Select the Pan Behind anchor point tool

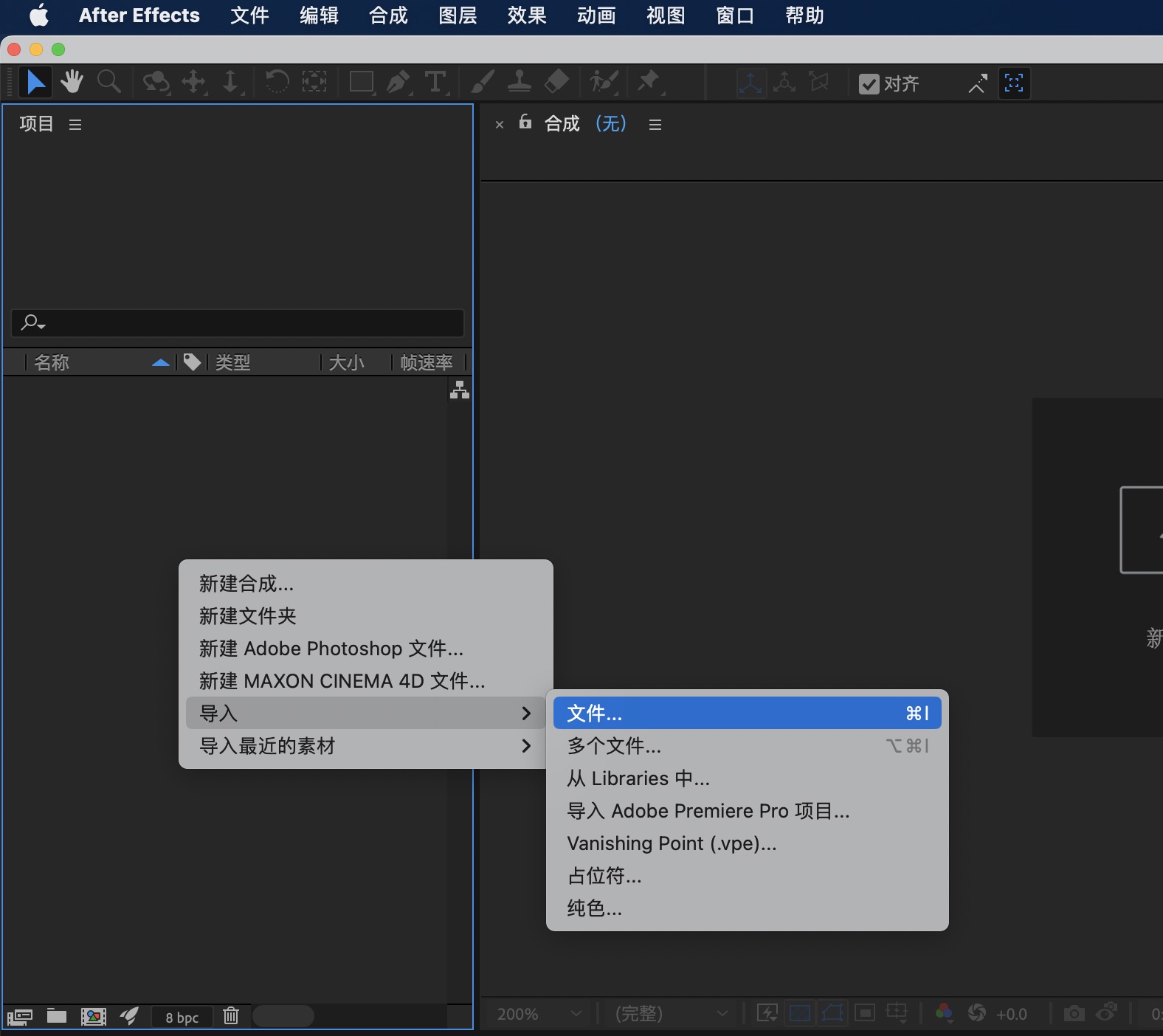[x=314, y=82]
